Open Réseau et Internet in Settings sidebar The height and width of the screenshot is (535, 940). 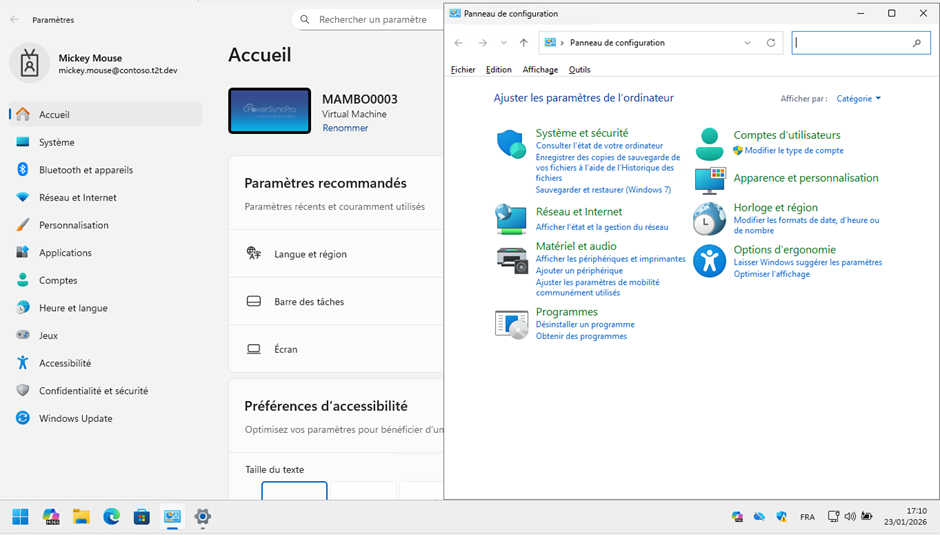pos(106,197)
